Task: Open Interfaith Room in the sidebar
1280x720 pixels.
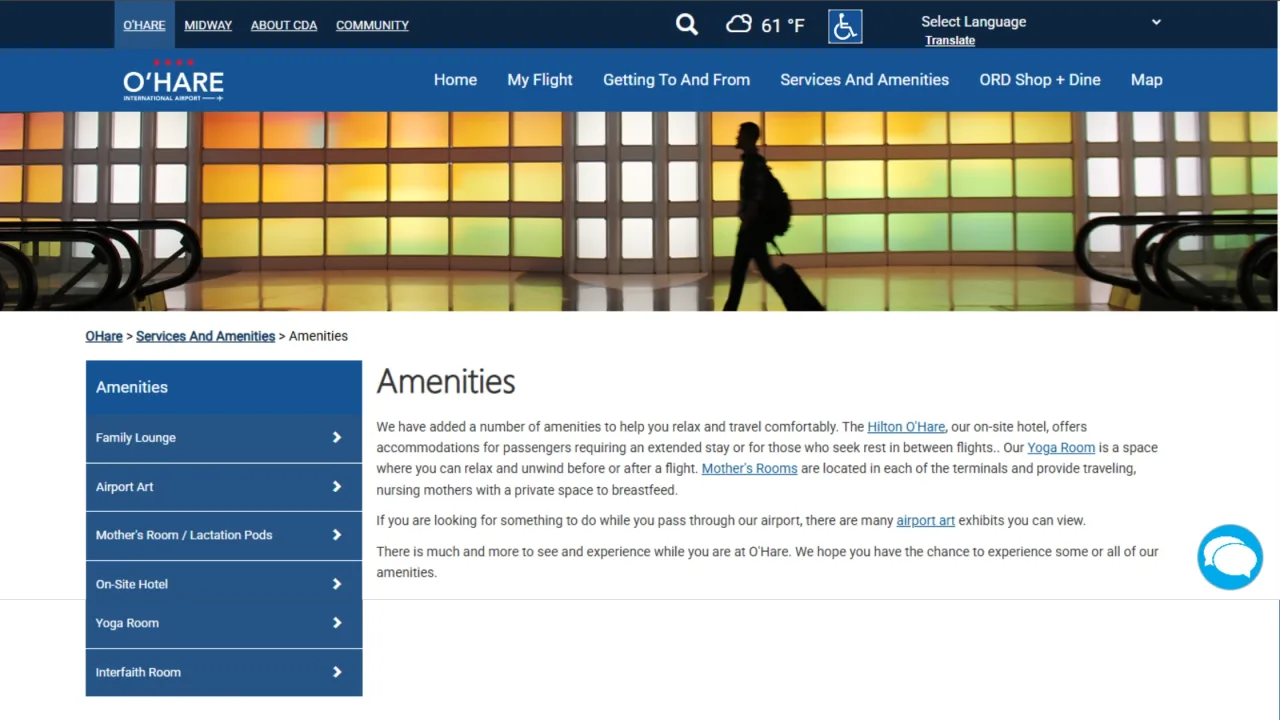Action: pos(224,672)
